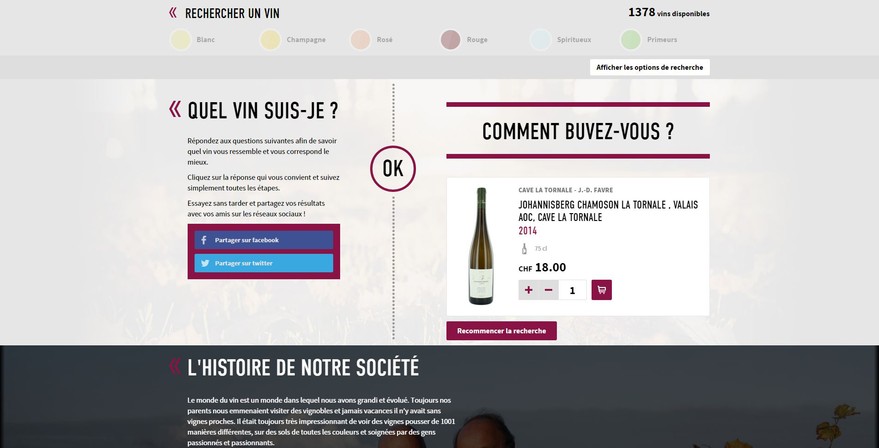Click chevron icon beside Rechercher un vin
The image size is (879, 448).
(x=173, y=12)
